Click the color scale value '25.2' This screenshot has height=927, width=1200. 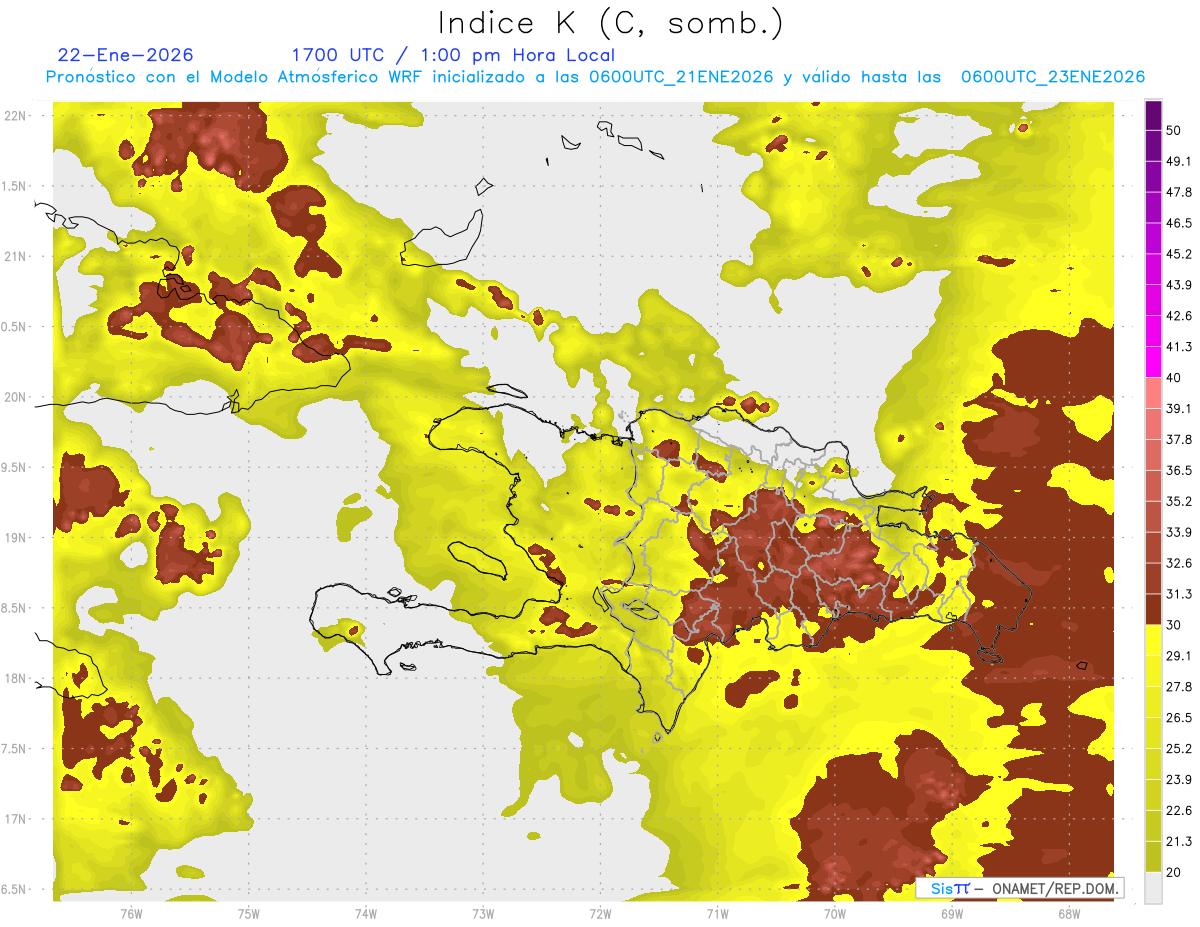[1180, 749]
